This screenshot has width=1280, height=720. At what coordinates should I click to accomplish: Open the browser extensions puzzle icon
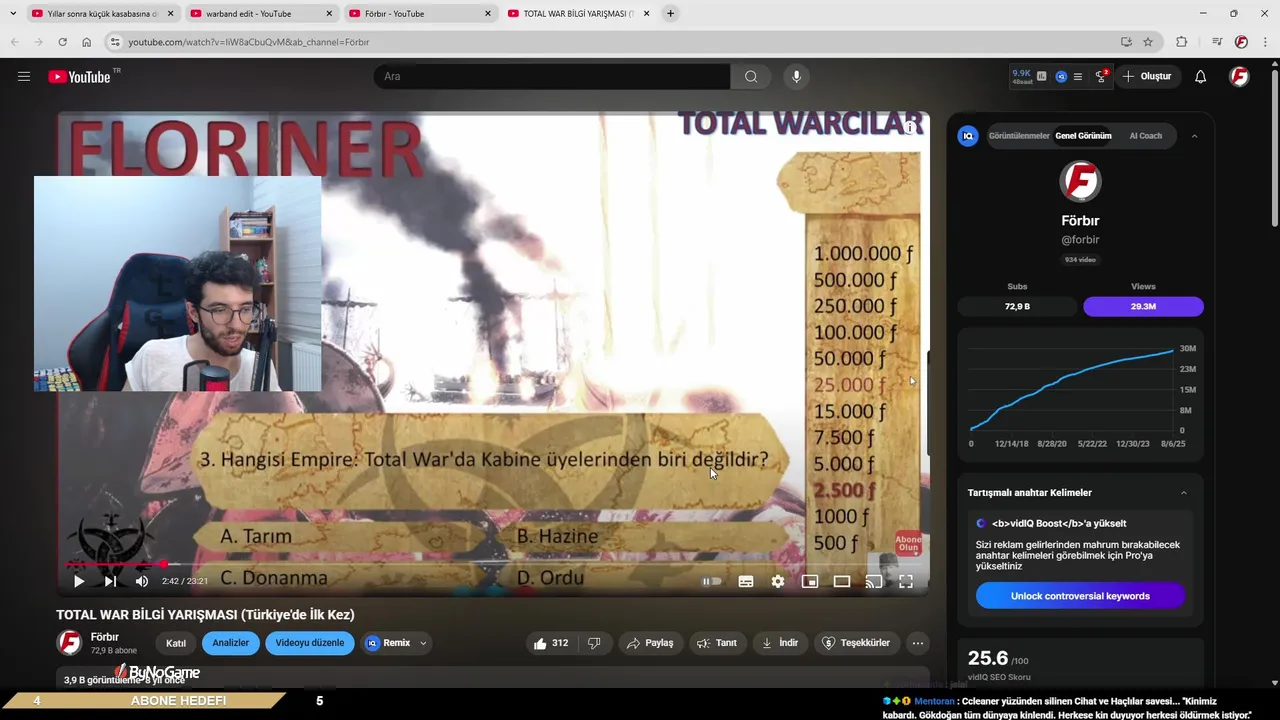1182,42
